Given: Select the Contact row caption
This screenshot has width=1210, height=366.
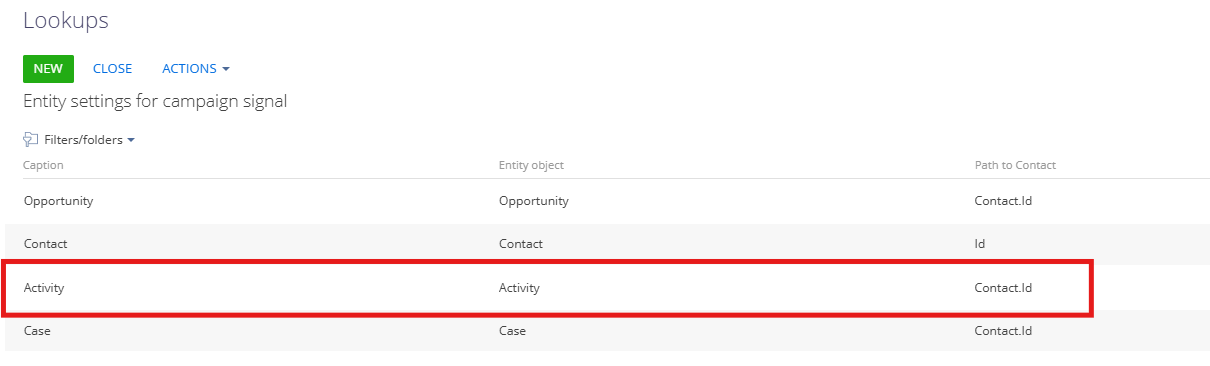Looking at the screenshot, I should pos(45,244).
